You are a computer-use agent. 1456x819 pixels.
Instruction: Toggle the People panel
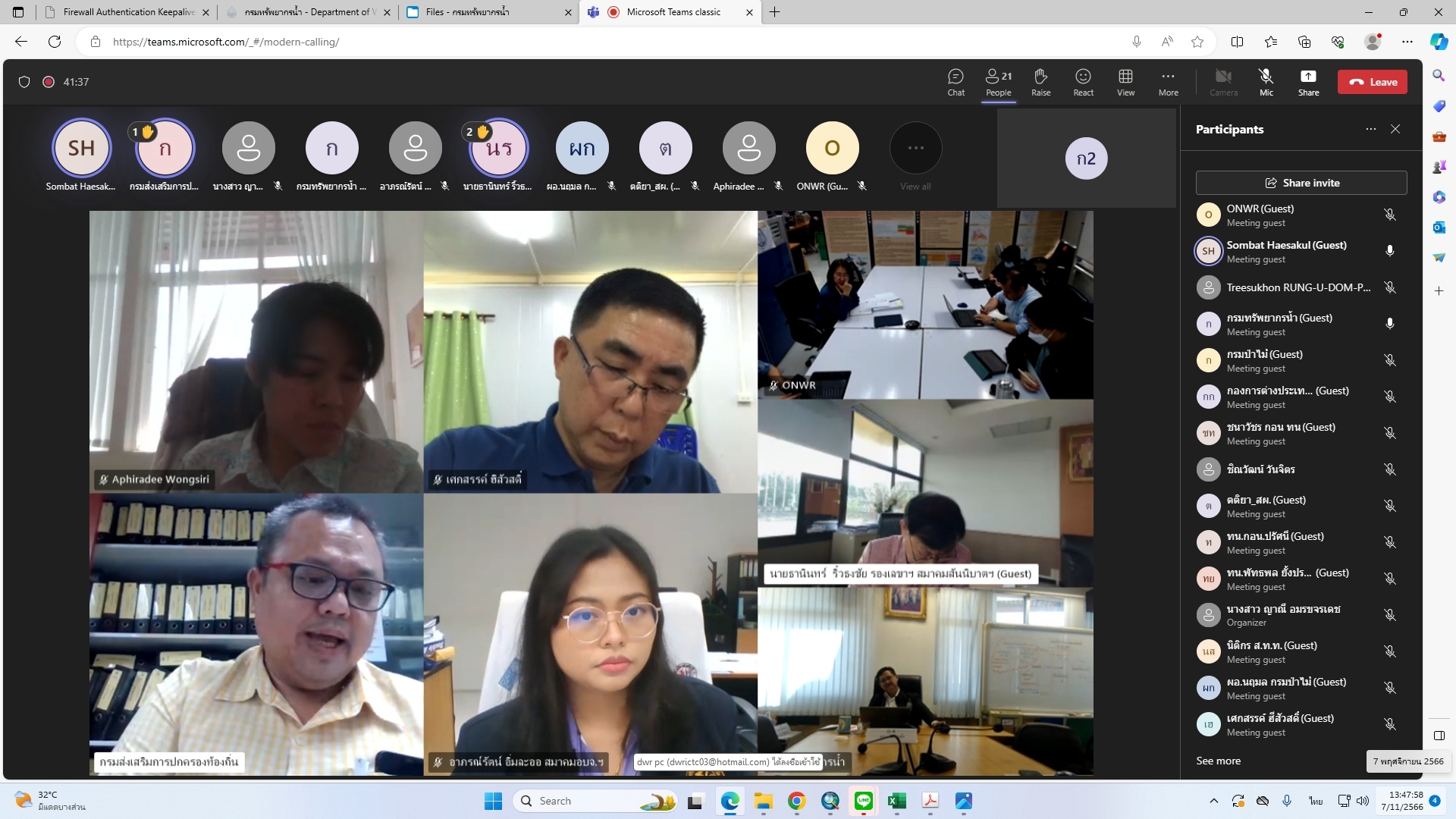[x=998, y=81]
